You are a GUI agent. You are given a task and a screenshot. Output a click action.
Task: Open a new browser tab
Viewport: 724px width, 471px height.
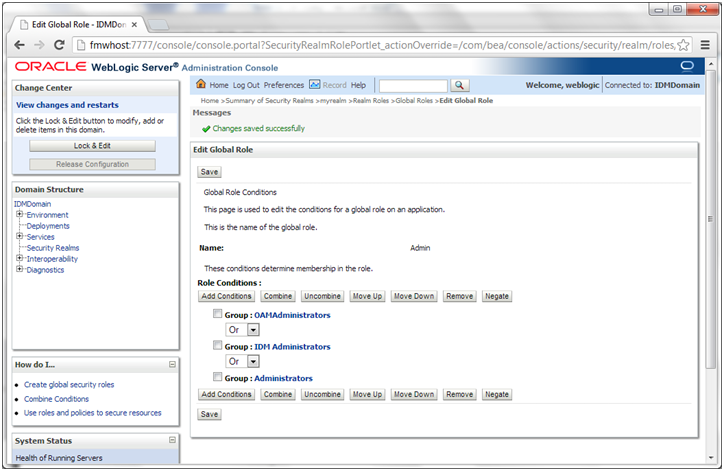coord(158,24)
